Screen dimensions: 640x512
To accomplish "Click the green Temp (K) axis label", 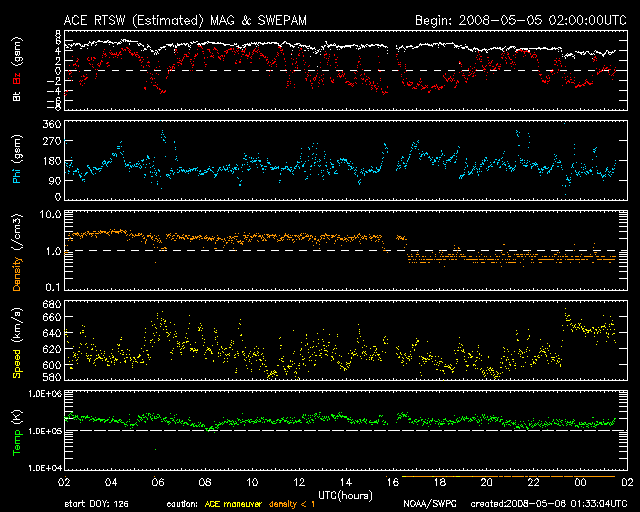I will 16,430.
